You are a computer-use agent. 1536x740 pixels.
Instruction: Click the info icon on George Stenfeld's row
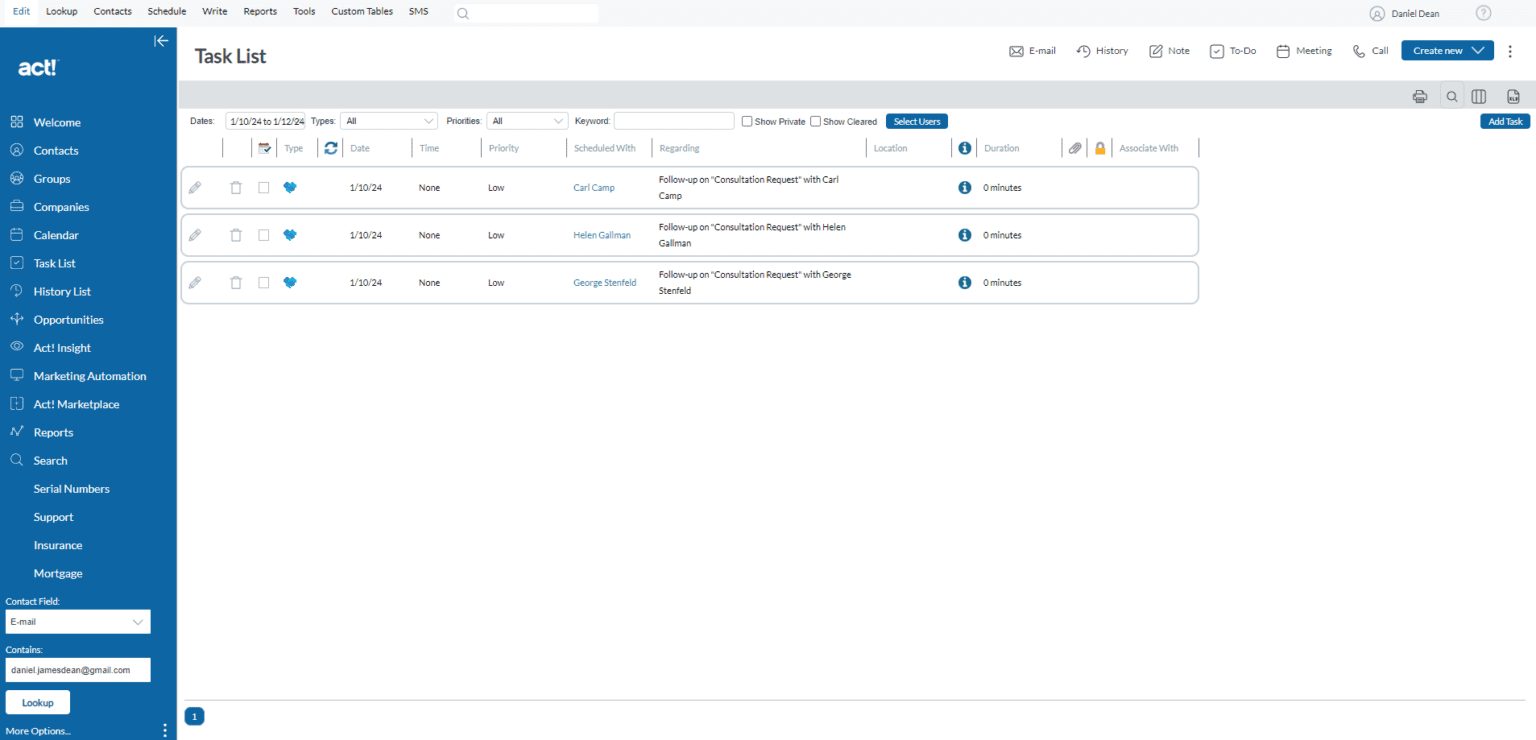coord(963,282)
